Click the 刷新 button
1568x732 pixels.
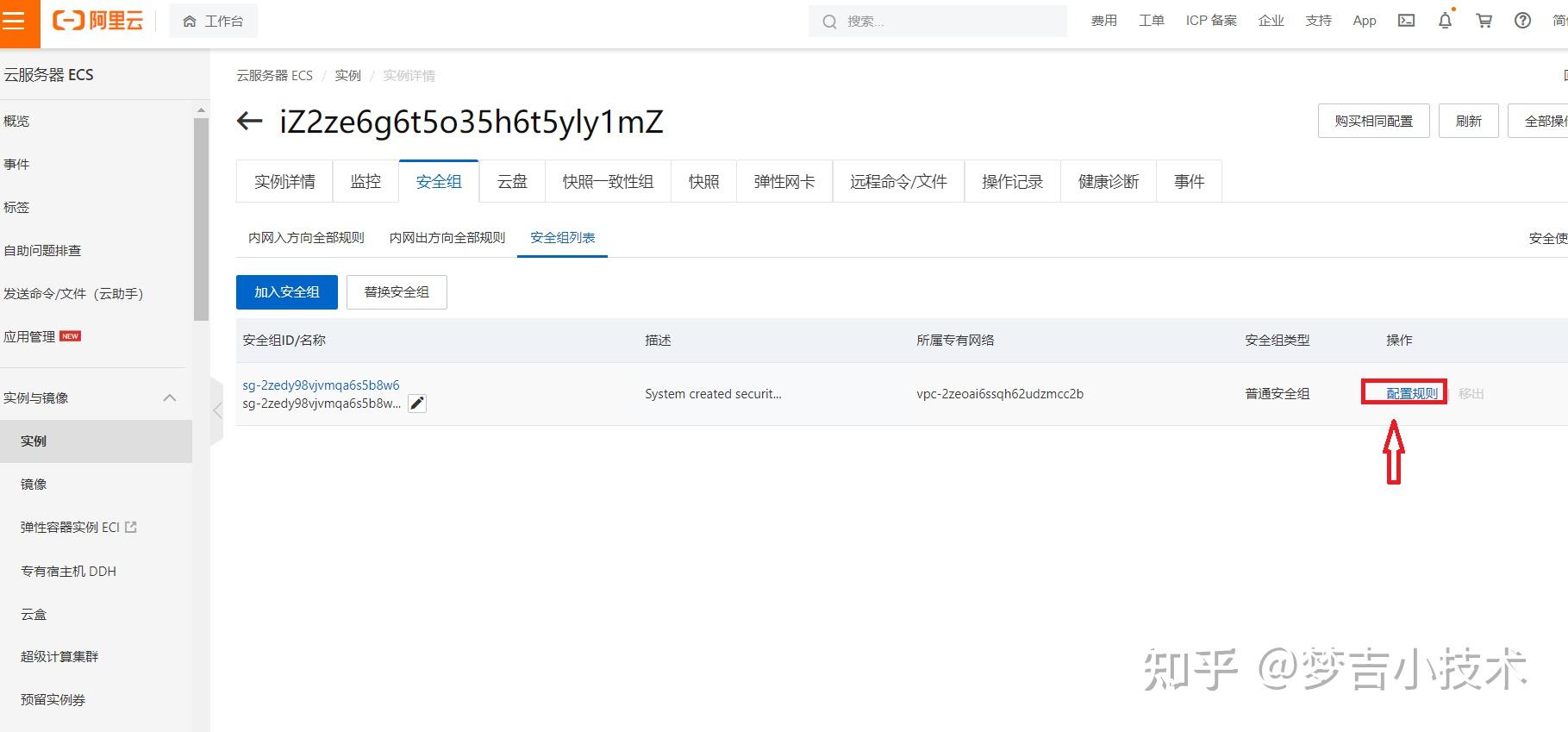point(1468,121)
